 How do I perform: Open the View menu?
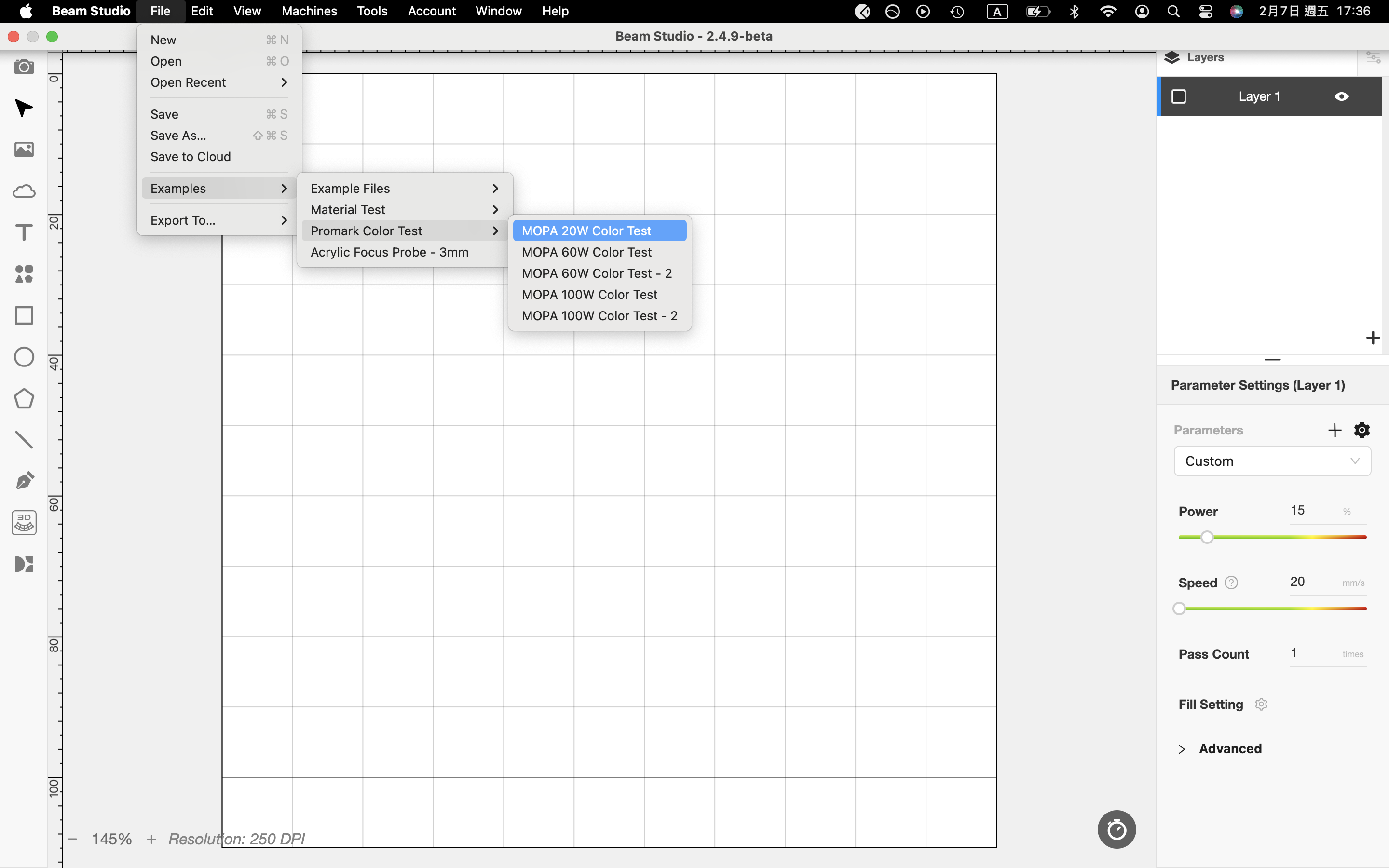click(247, 12)
